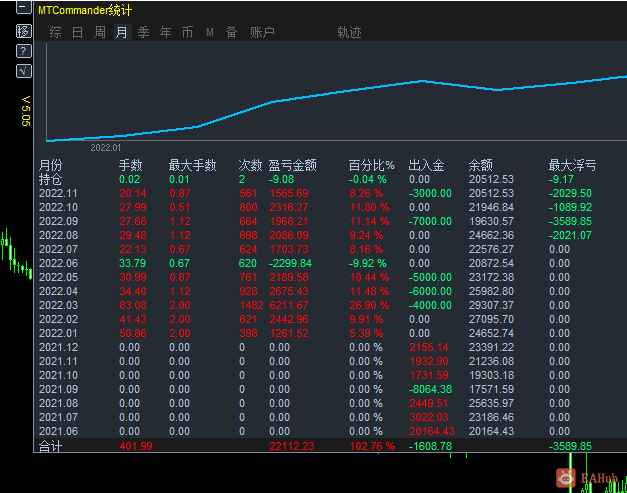The height and width of the screenshot is (493, 627).
Task: Collapse the panel with the minus icon
Action: (x=24, y=7)
